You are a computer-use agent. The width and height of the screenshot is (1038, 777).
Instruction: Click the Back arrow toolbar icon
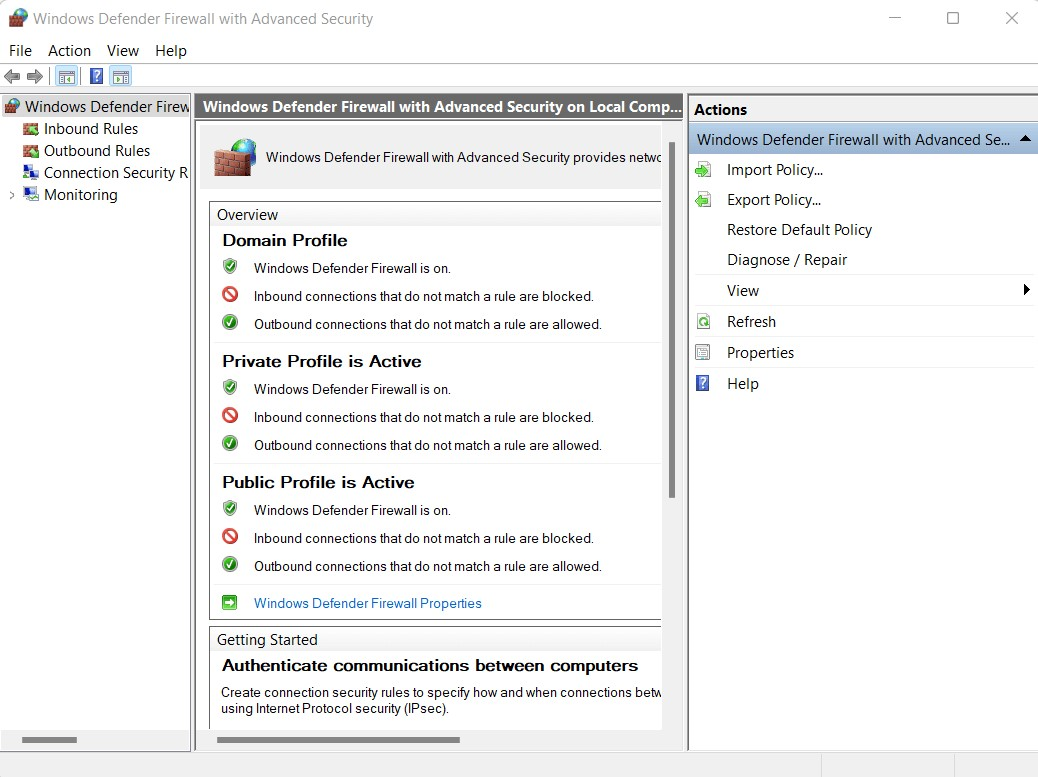pyautogui.click(x=12, y=77)
